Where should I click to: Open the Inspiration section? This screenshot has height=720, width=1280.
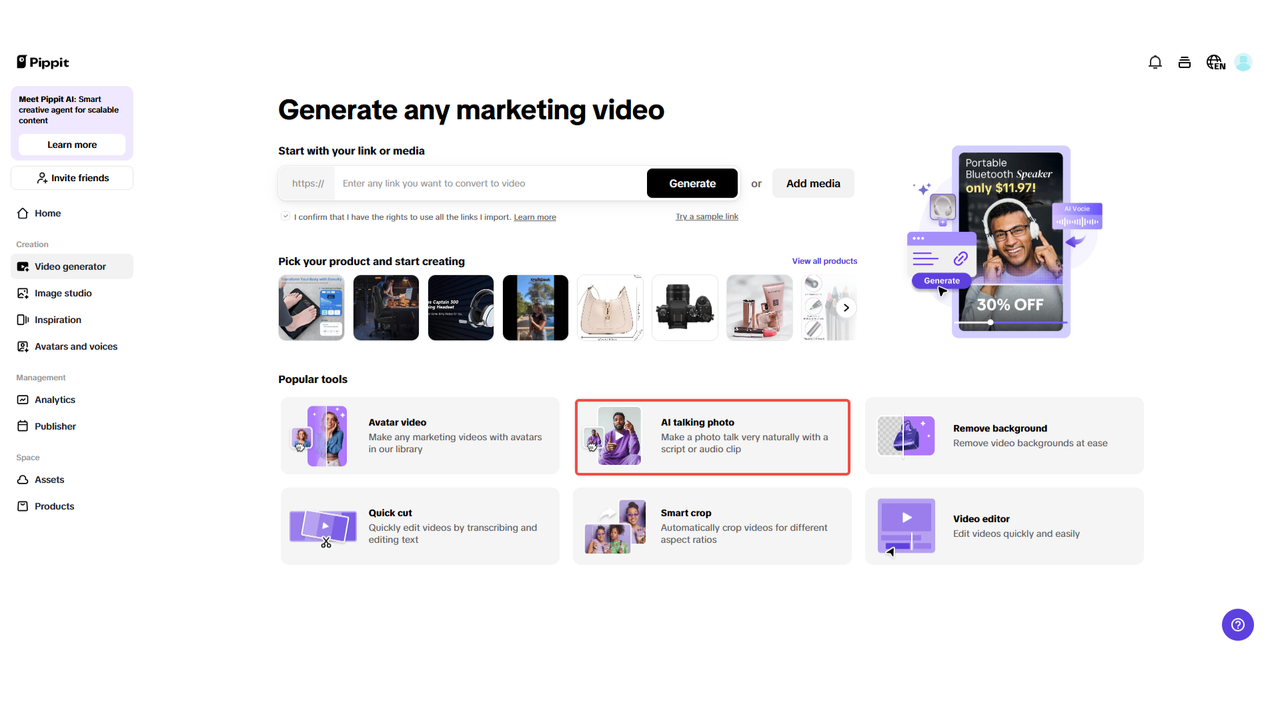coord(72,320)
